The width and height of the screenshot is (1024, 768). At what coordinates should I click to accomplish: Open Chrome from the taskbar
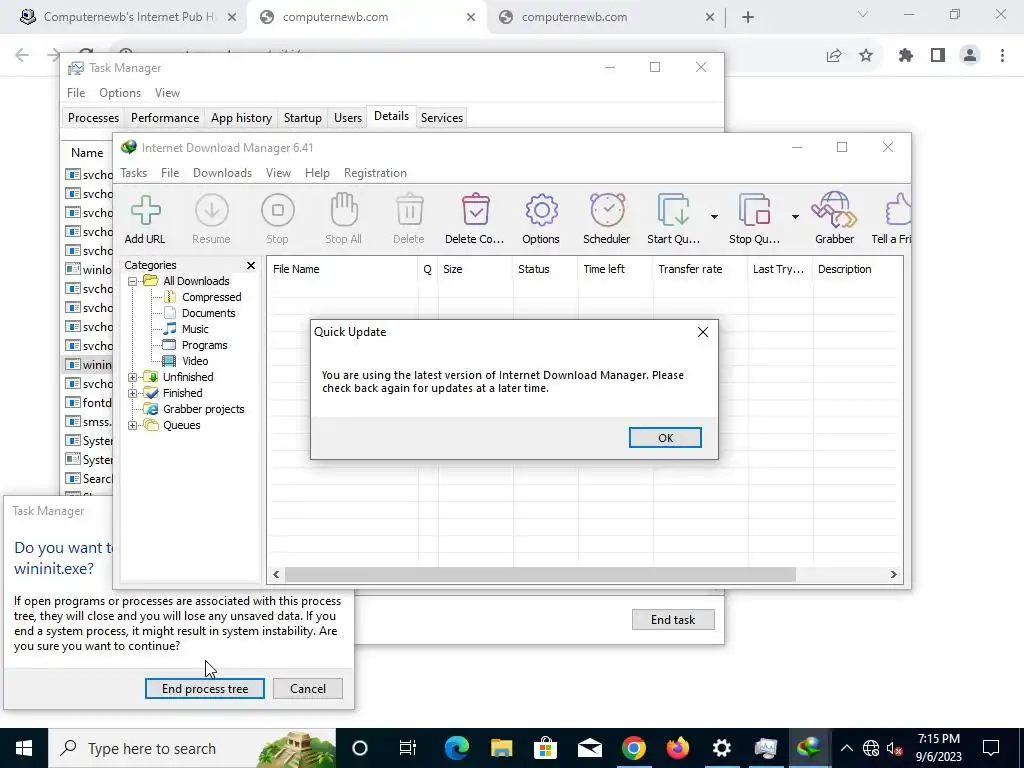coord(633,748)
